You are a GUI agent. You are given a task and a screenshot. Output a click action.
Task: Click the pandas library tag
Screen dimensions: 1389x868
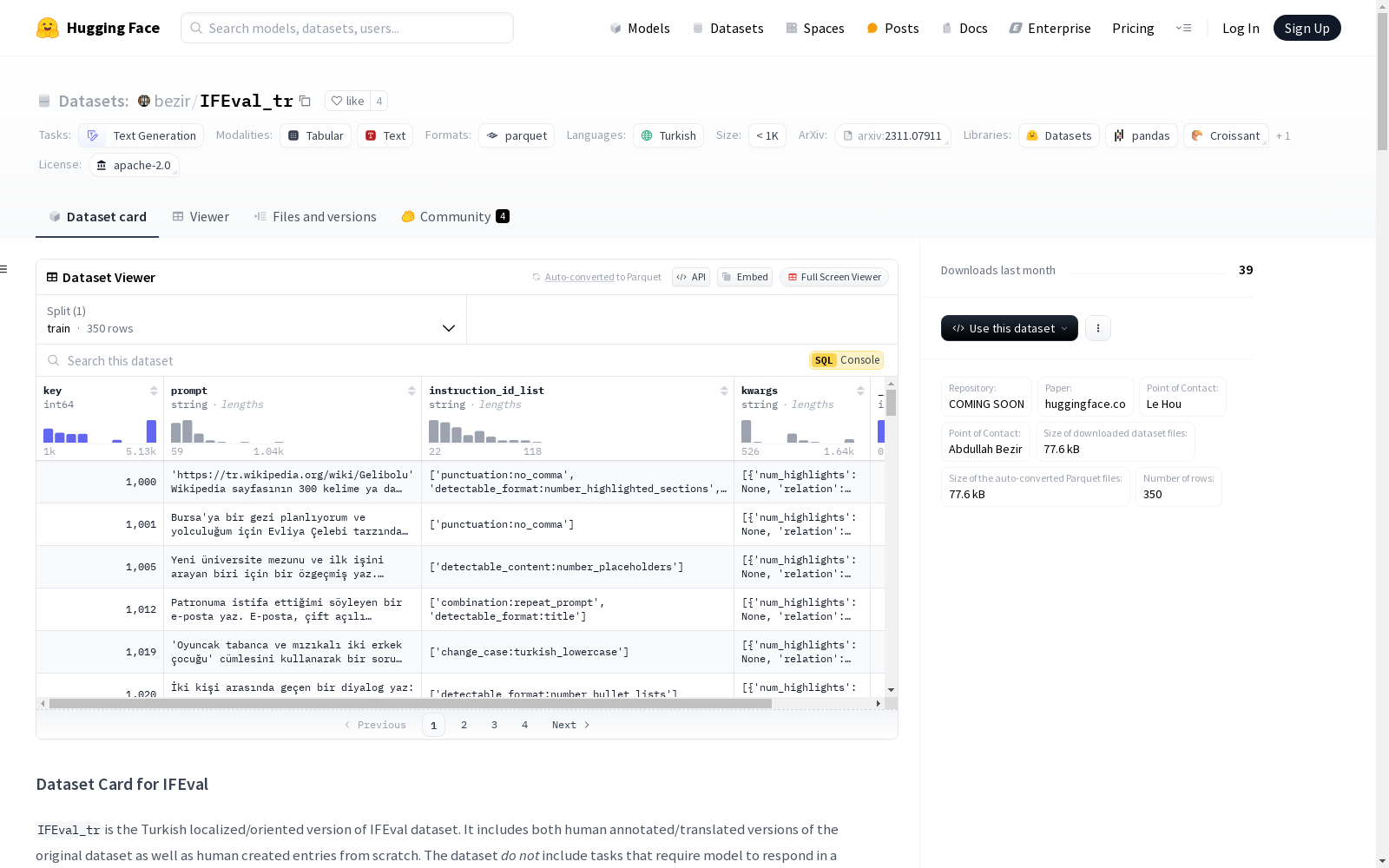[x=1142, y=135]
